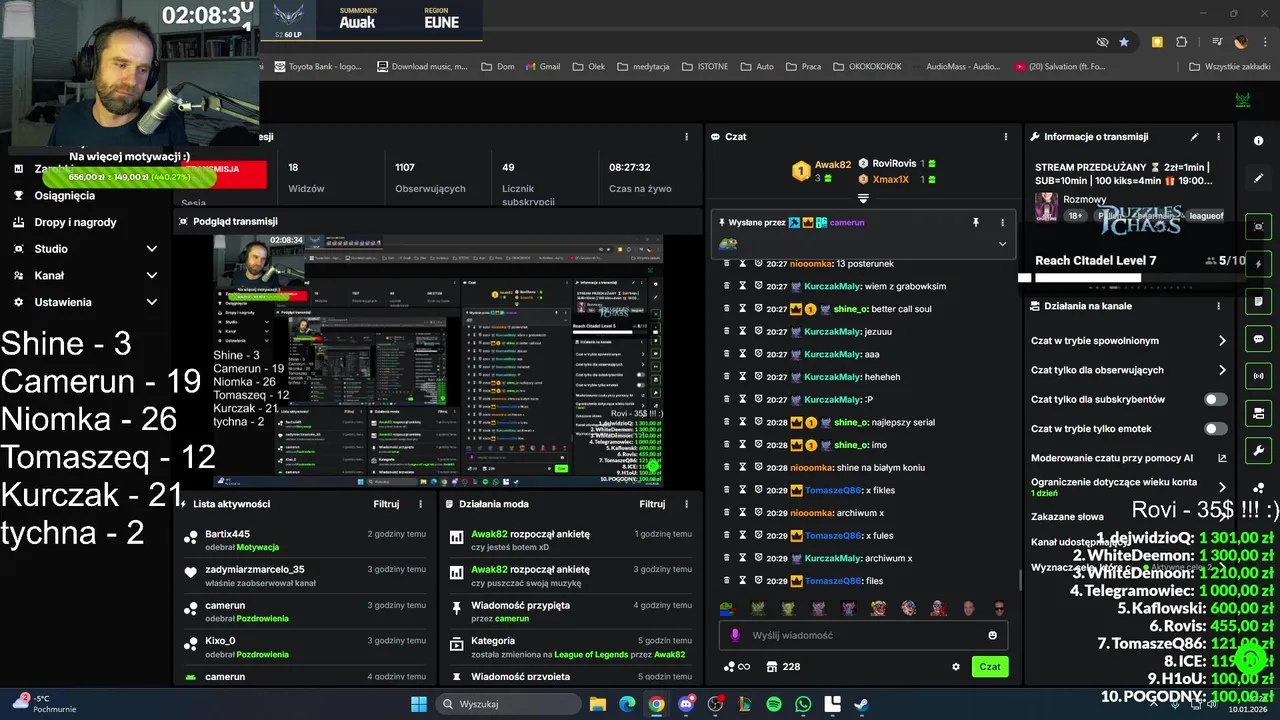Image resolution: width=1280 pixels, height=720 pixels.
Task: Open the pinned message three-dot menu
Action: (1002, 222)
